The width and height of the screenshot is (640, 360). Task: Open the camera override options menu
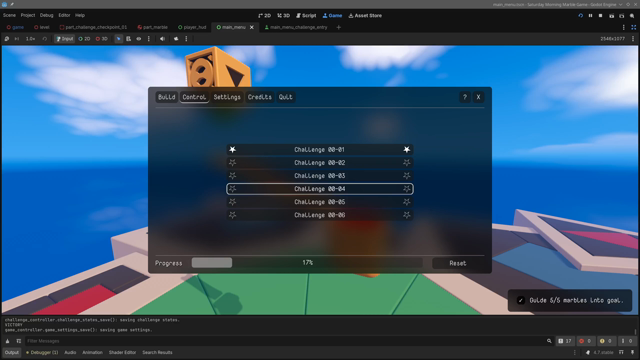point(186,39)
